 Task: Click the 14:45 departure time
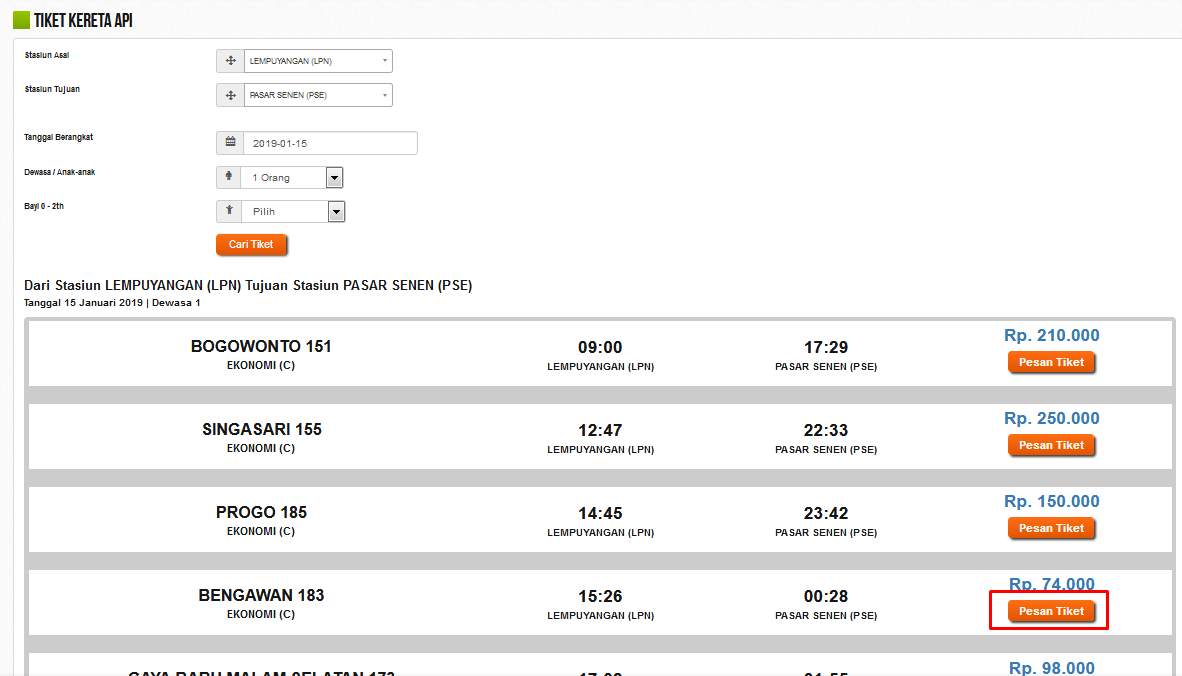click(600, 513)
